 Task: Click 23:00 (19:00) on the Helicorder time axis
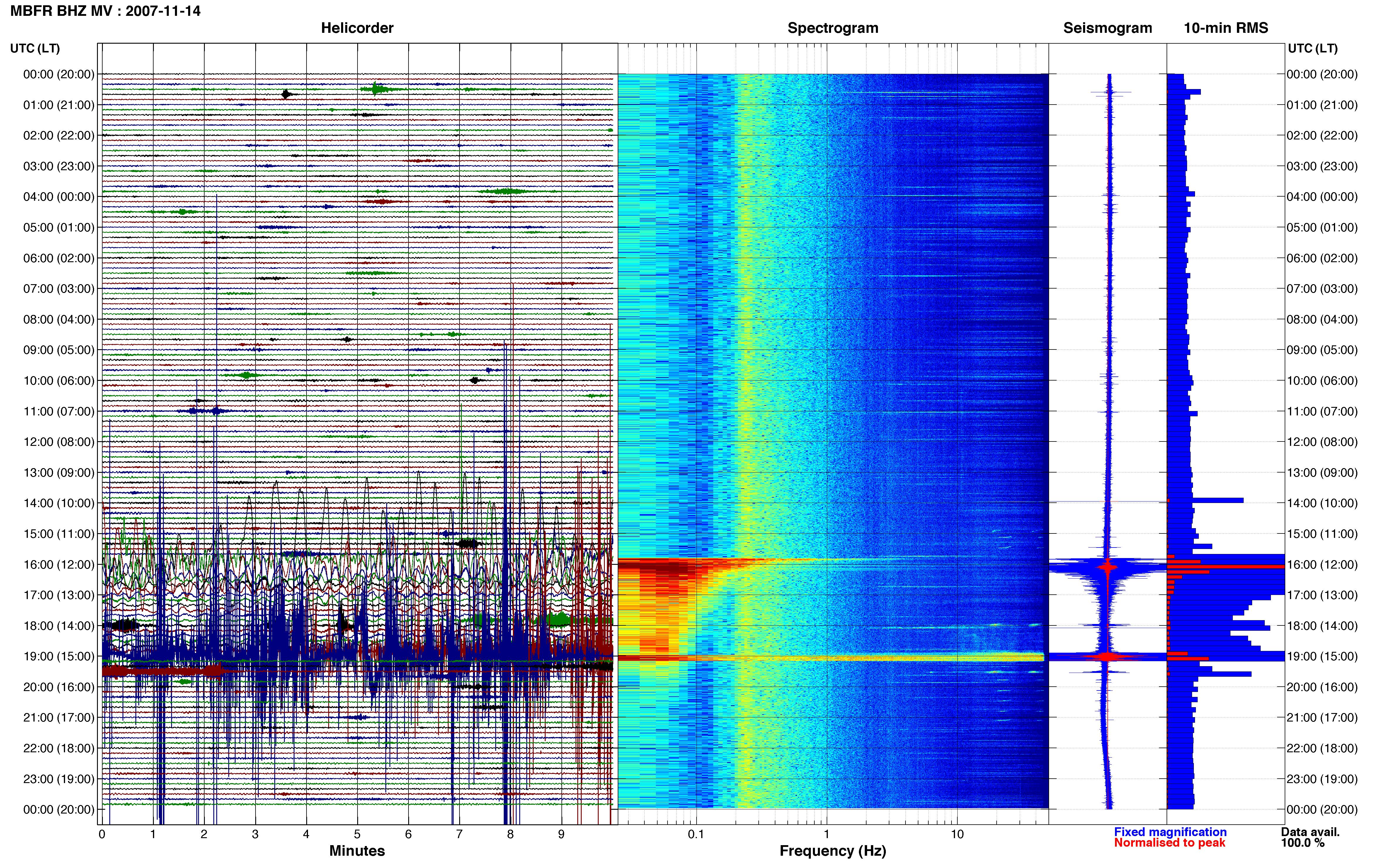click(59, 779)
